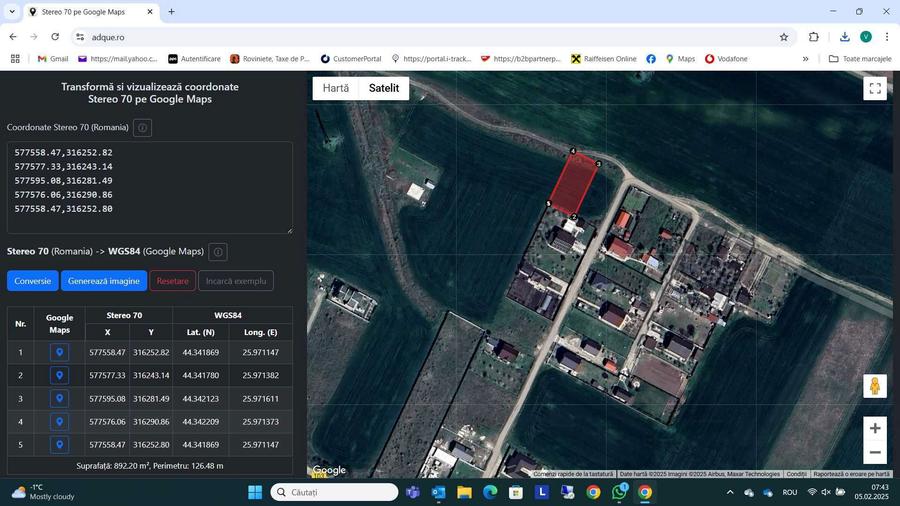Click info icon beside WGS84 heading
Viewport: 900px width, 506px height.
tap(218, 252)
